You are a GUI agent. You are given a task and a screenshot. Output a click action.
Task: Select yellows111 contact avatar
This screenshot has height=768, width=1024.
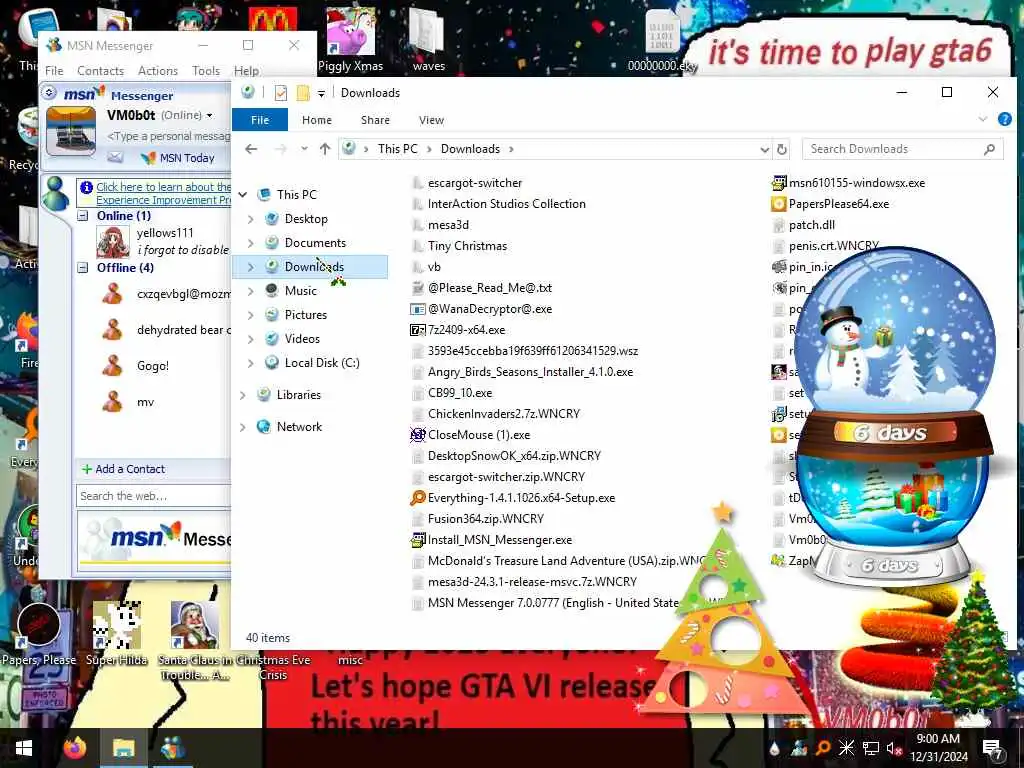112,241
